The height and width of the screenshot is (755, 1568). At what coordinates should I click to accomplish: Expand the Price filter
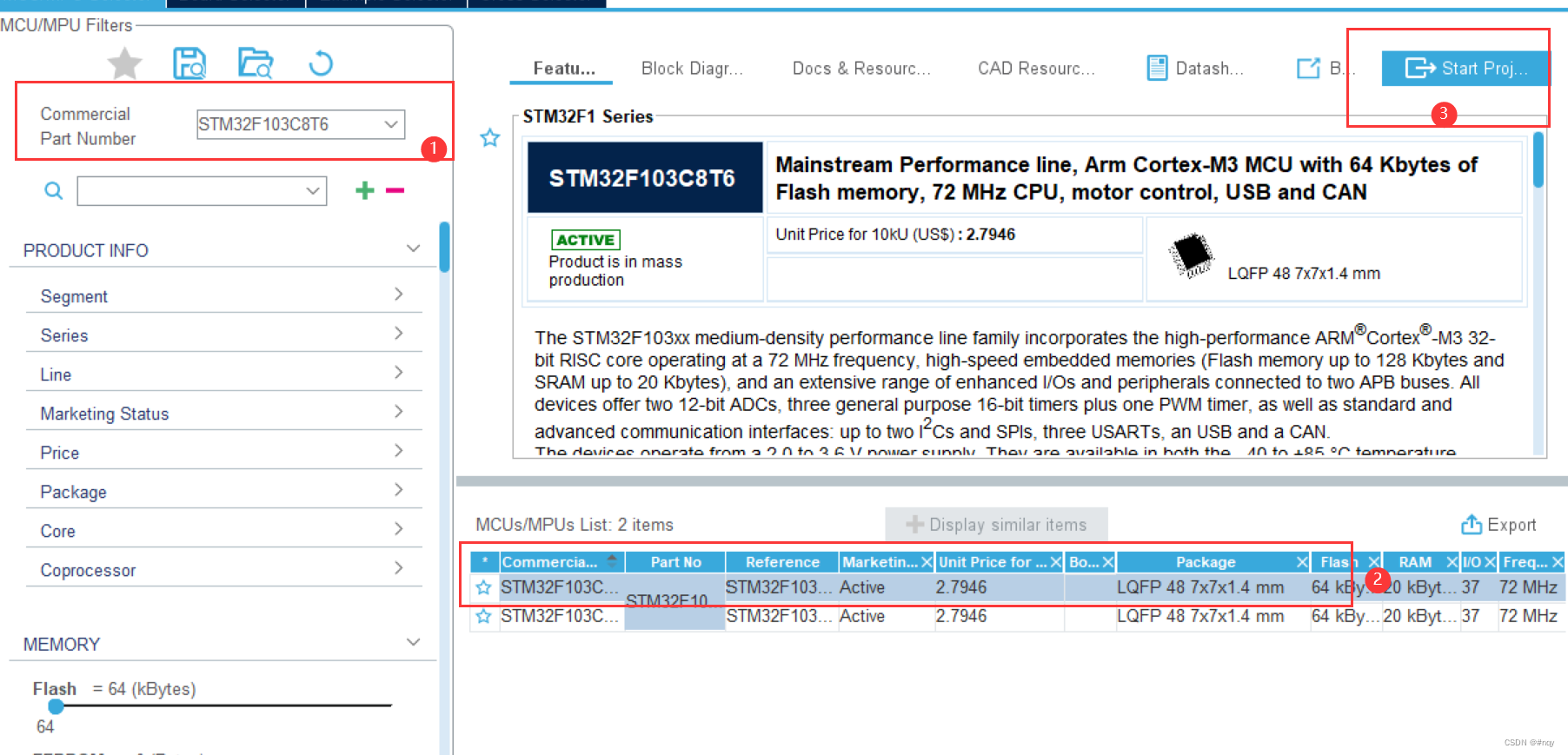tap(399, 451)
